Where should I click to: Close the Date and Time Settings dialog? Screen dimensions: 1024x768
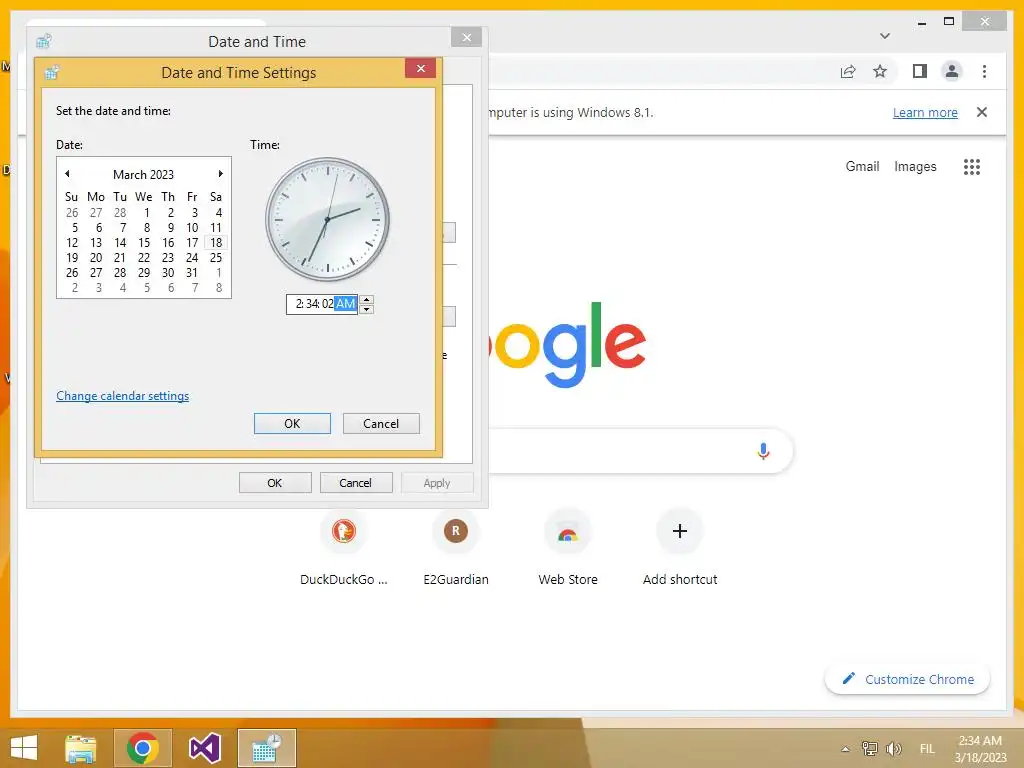(421, 69)
